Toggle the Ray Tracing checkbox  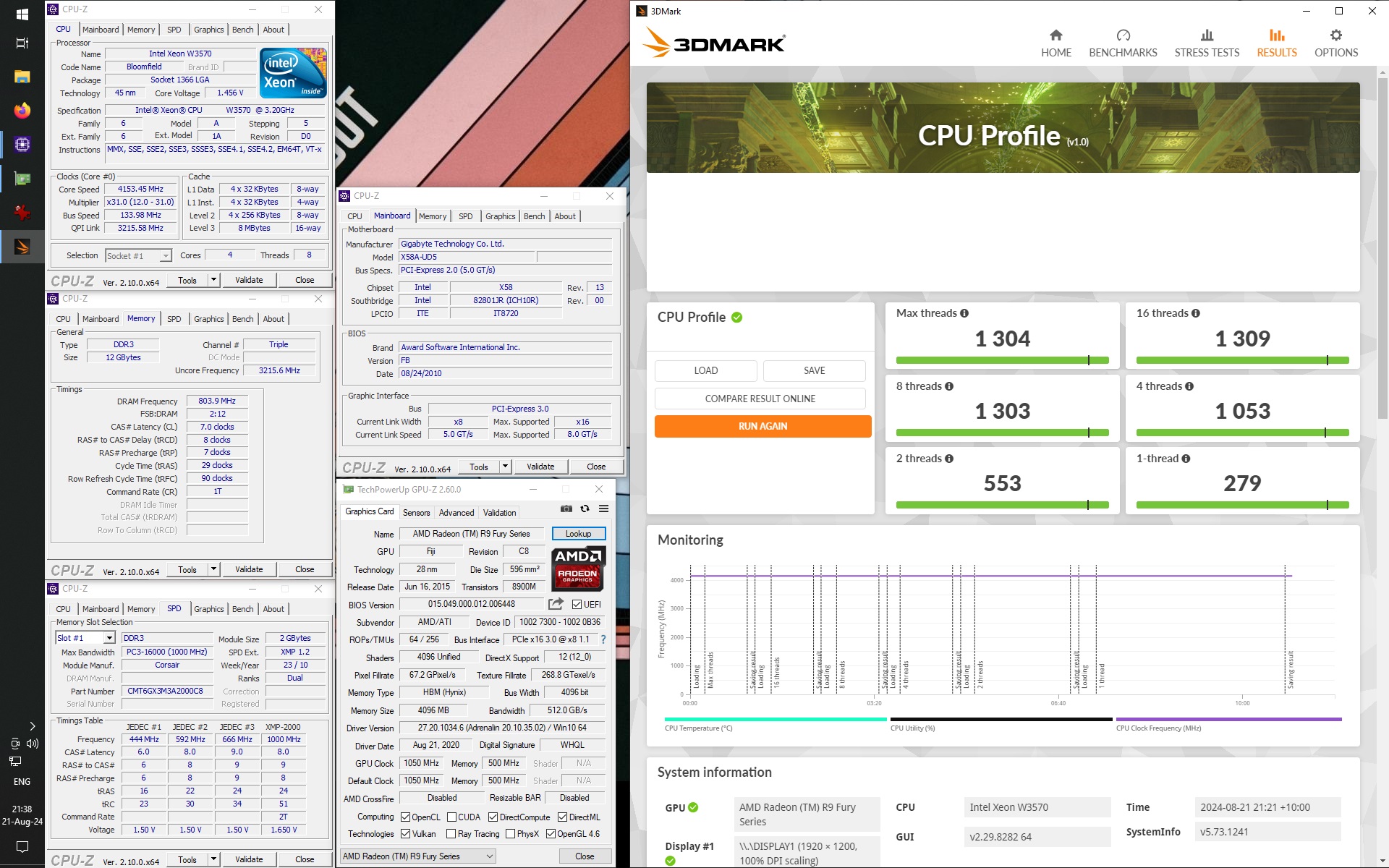coord(451,834)
